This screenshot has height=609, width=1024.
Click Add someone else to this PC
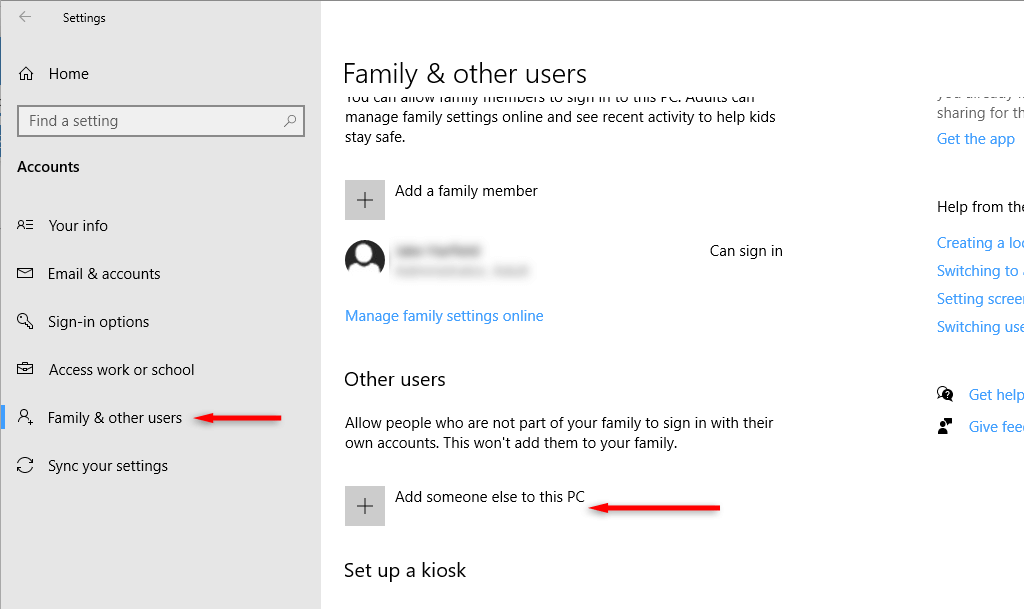(489, 497)
